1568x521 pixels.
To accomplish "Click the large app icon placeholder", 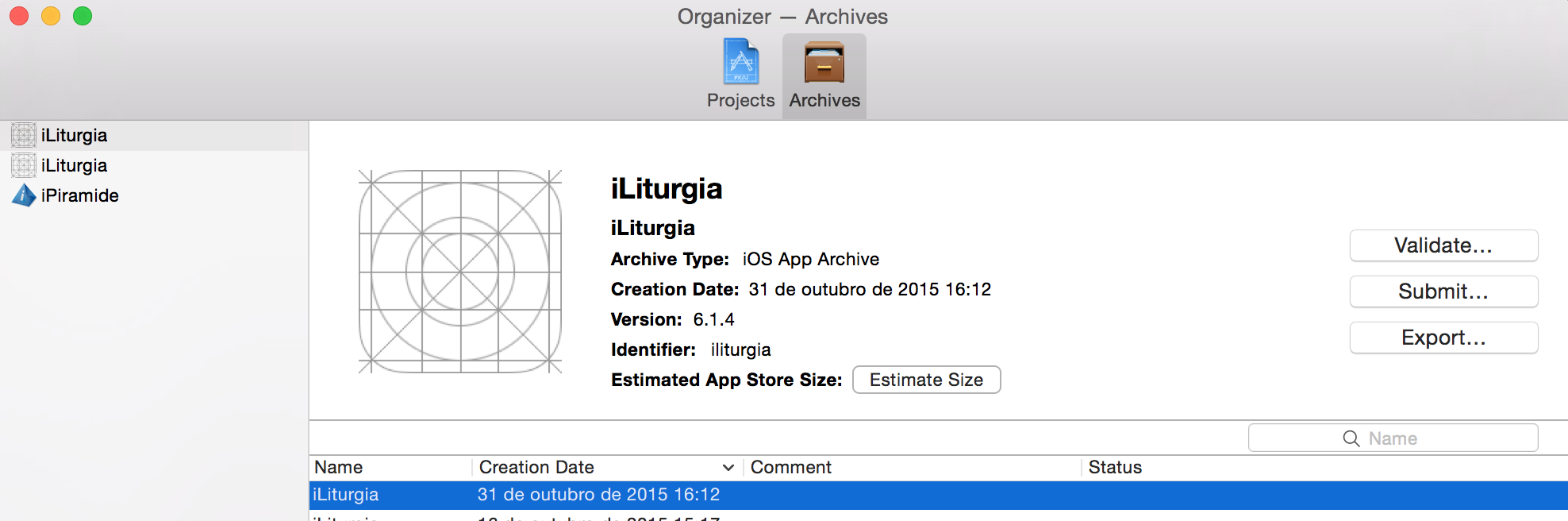I will point(460,272).
